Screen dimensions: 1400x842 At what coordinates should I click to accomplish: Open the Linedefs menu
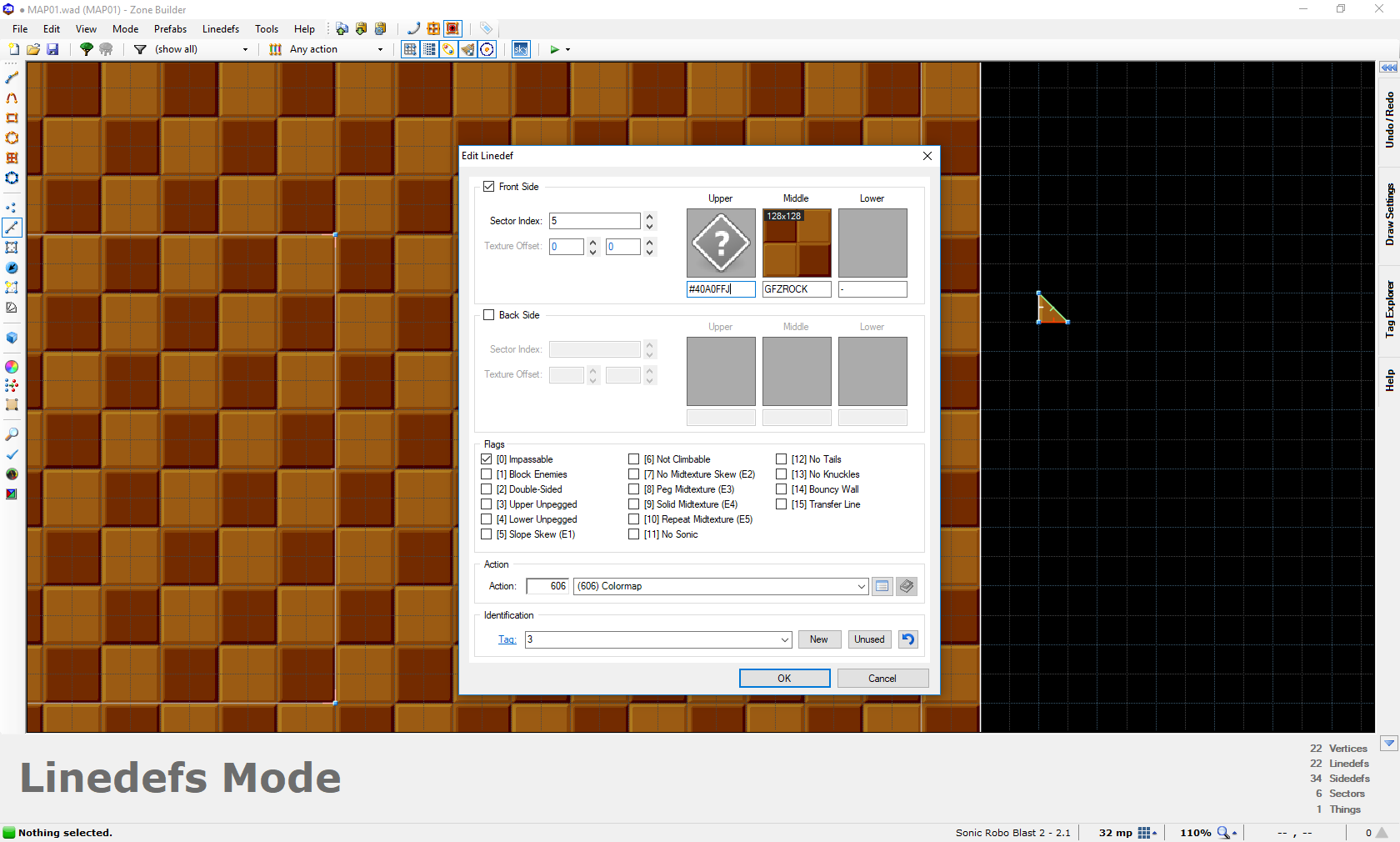click(221, 28)
